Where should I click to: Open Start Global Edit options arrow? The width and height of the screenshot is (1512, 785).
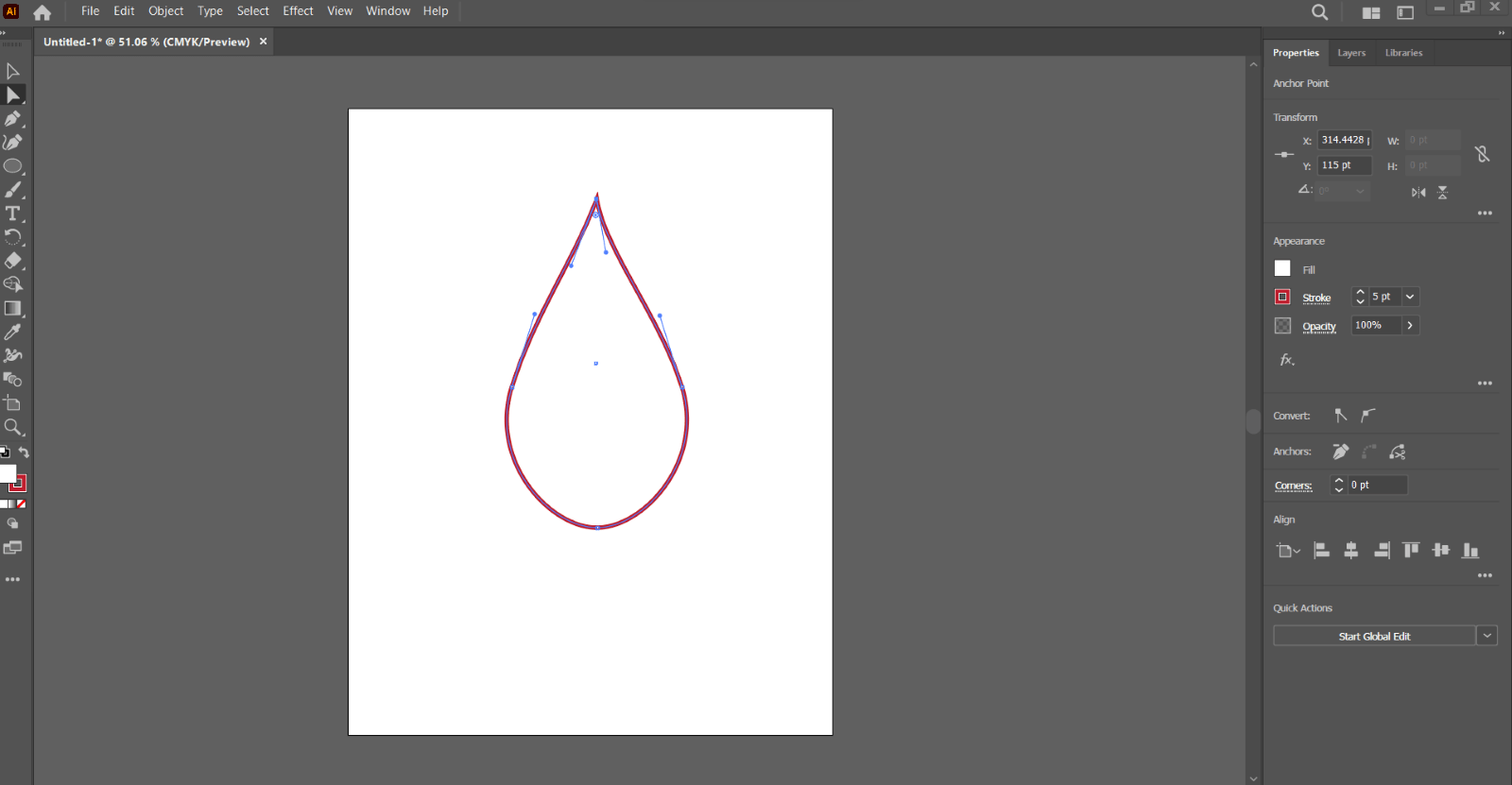(x=1487, y=636)
